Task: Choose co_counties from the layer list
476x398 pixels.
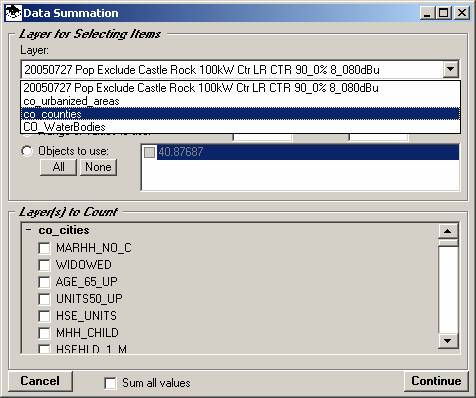Action: click(240, 114)
